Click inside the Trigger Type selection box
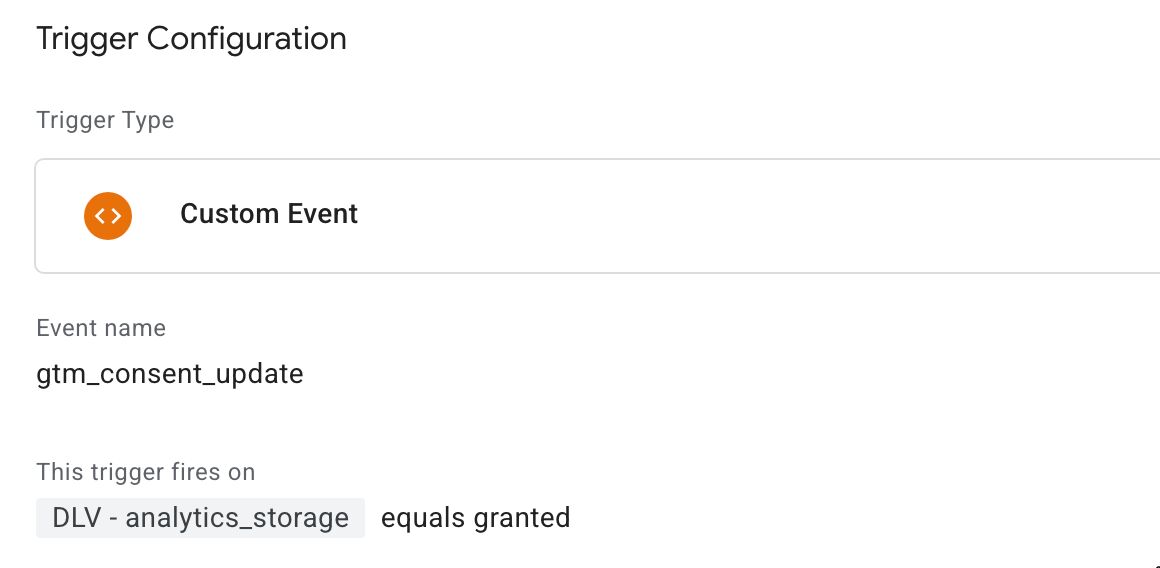 pos(597,215)
